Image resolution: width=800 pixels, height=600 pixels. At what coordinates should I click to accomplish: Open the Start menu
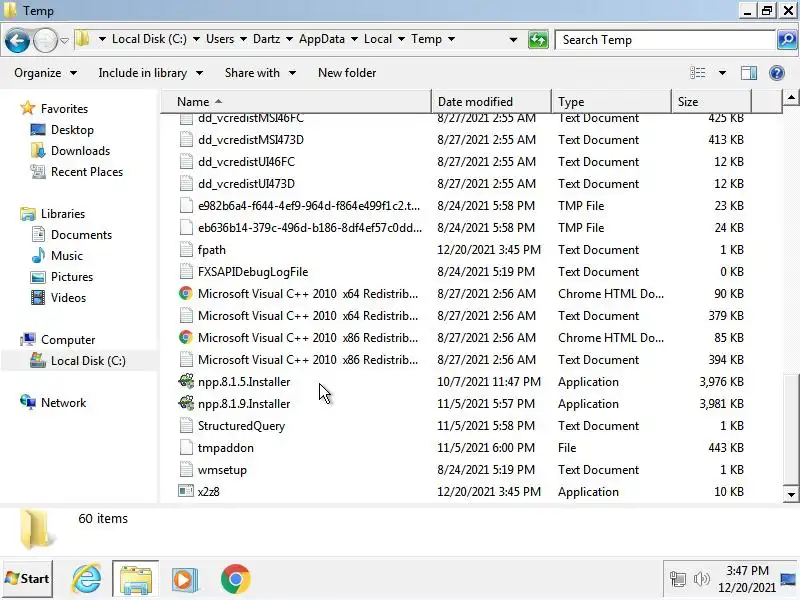[x=28, y=579]
